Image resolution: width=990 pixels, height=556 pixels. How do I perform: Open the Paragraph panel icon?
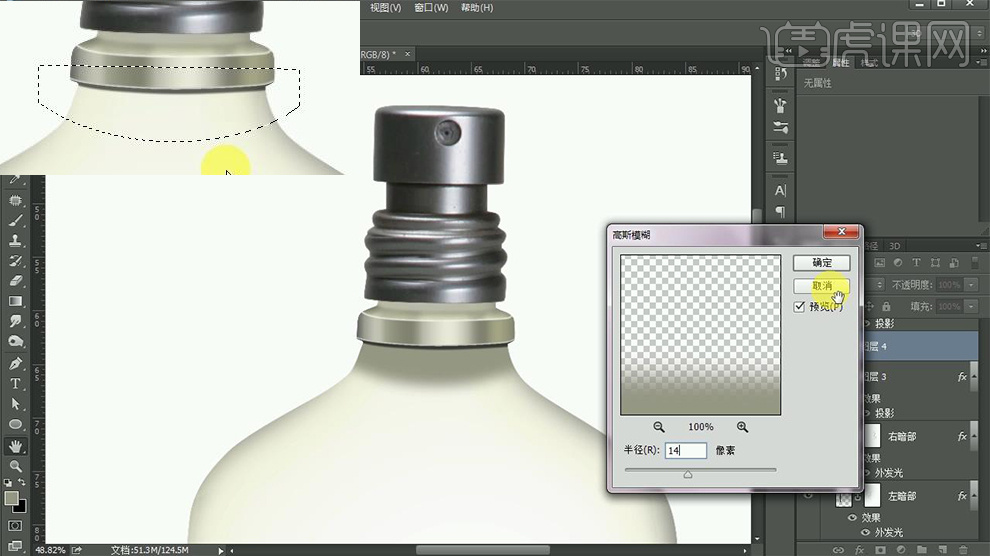[780, 211]
